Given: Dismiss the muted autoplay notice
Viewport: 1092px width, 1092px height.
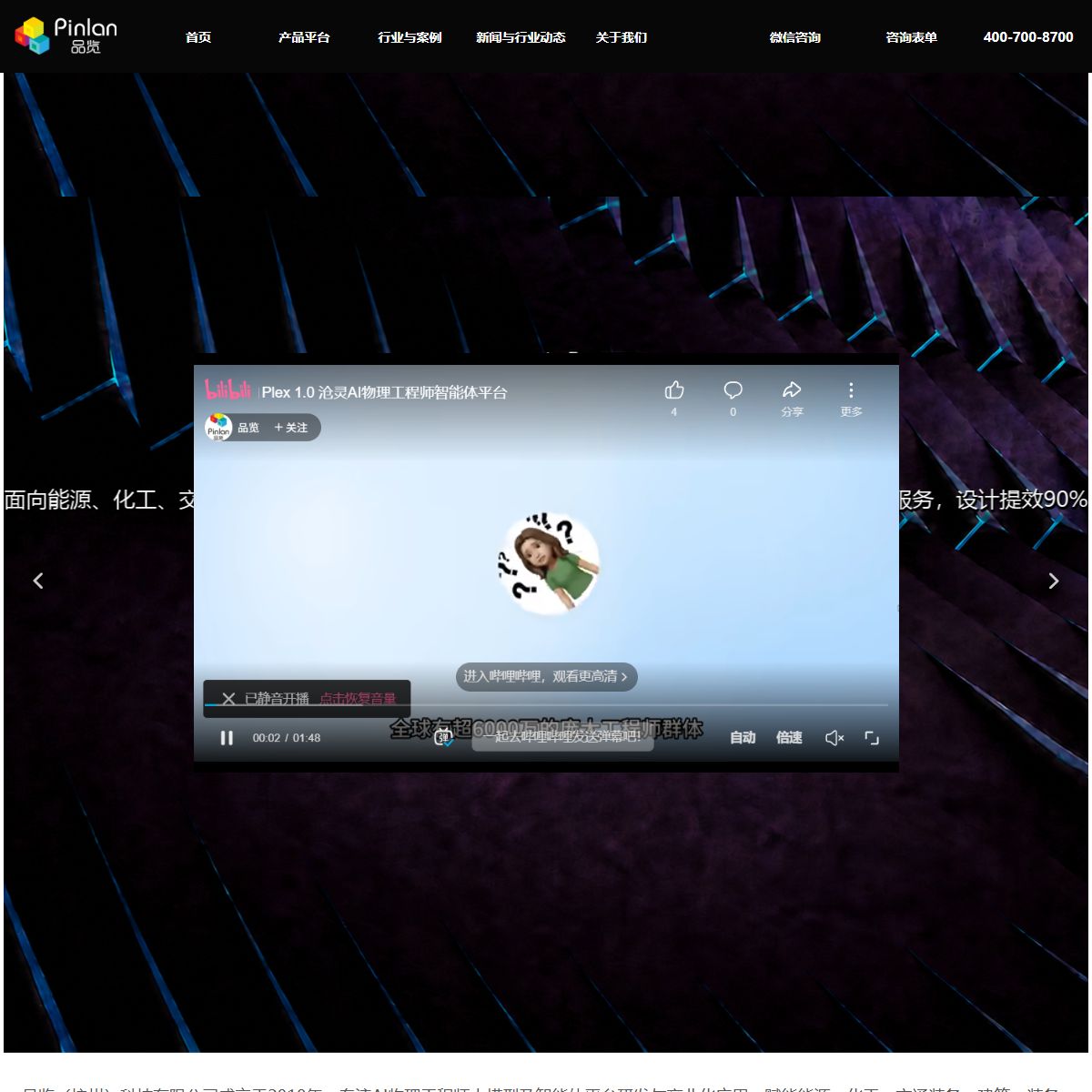Looking at the screenshot, I should (x=228, y=699).
